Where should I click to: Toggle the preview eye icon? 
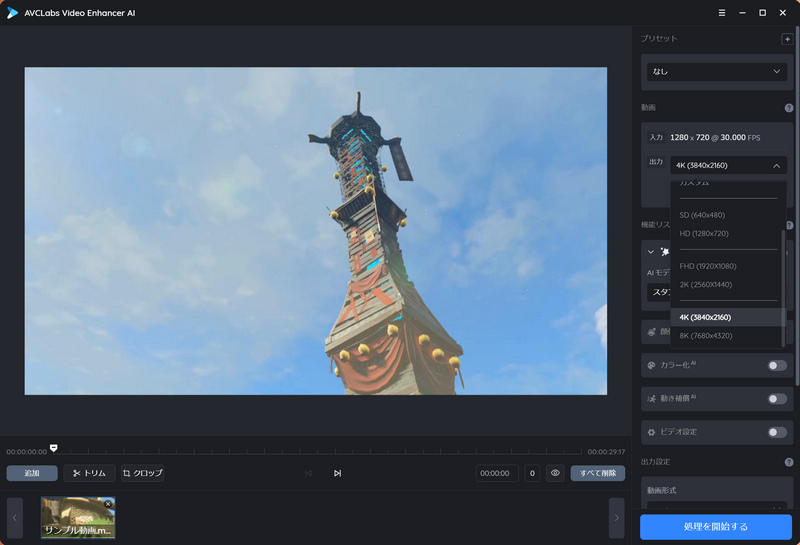[555, 473]
